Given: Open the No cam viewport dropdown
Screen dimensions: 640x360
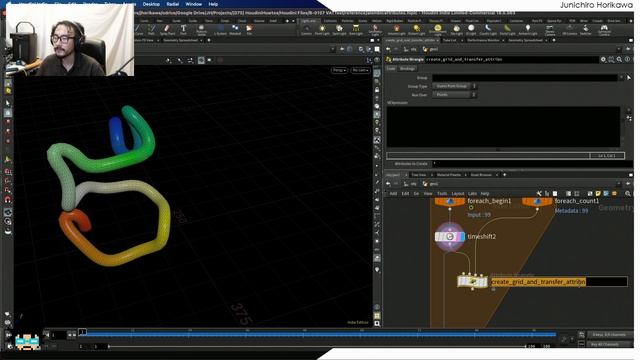Looking at the screenshot, I should (x=360, y=70).
